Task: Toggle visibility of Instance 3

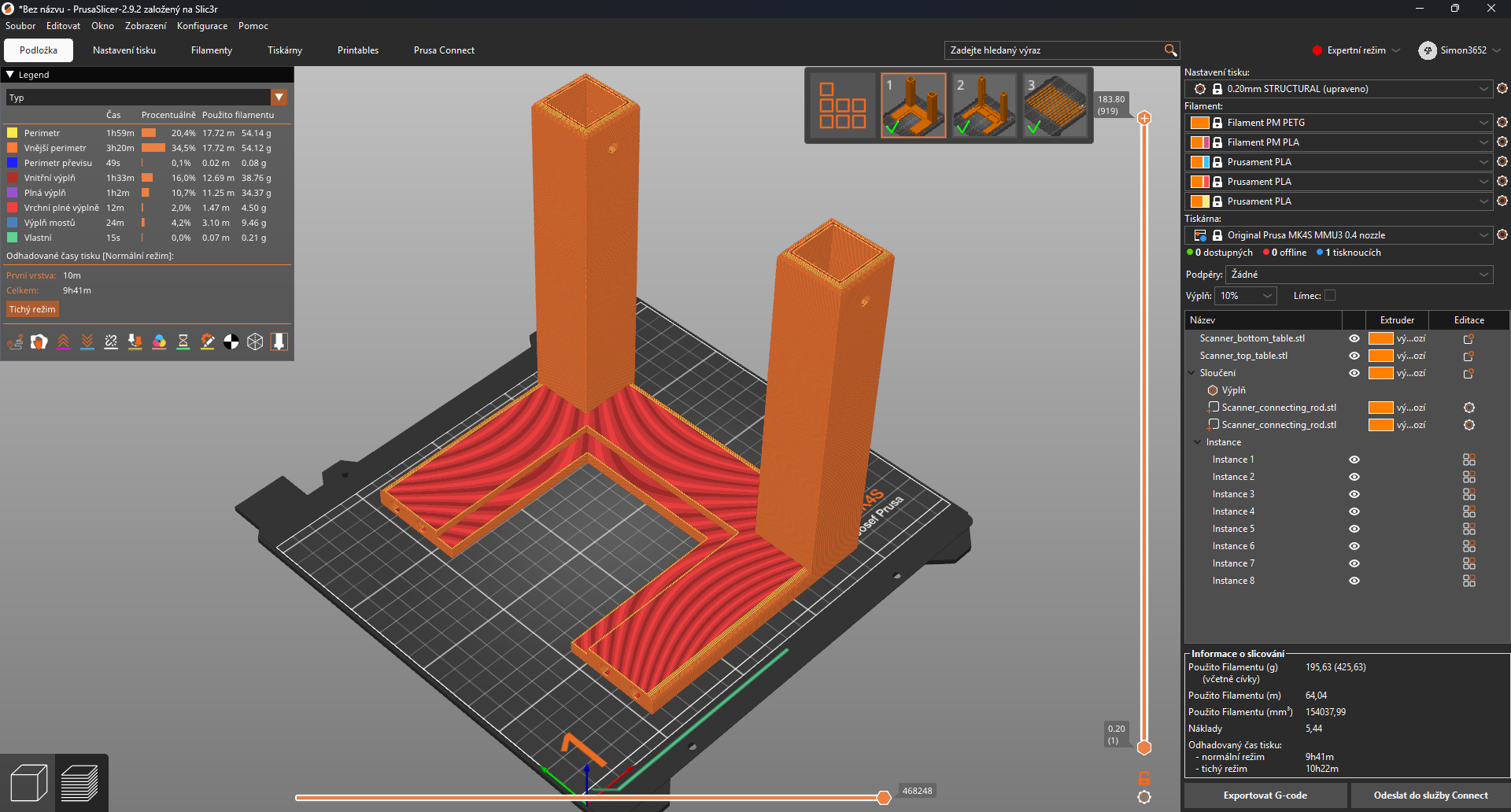Action: (1354, 494)
